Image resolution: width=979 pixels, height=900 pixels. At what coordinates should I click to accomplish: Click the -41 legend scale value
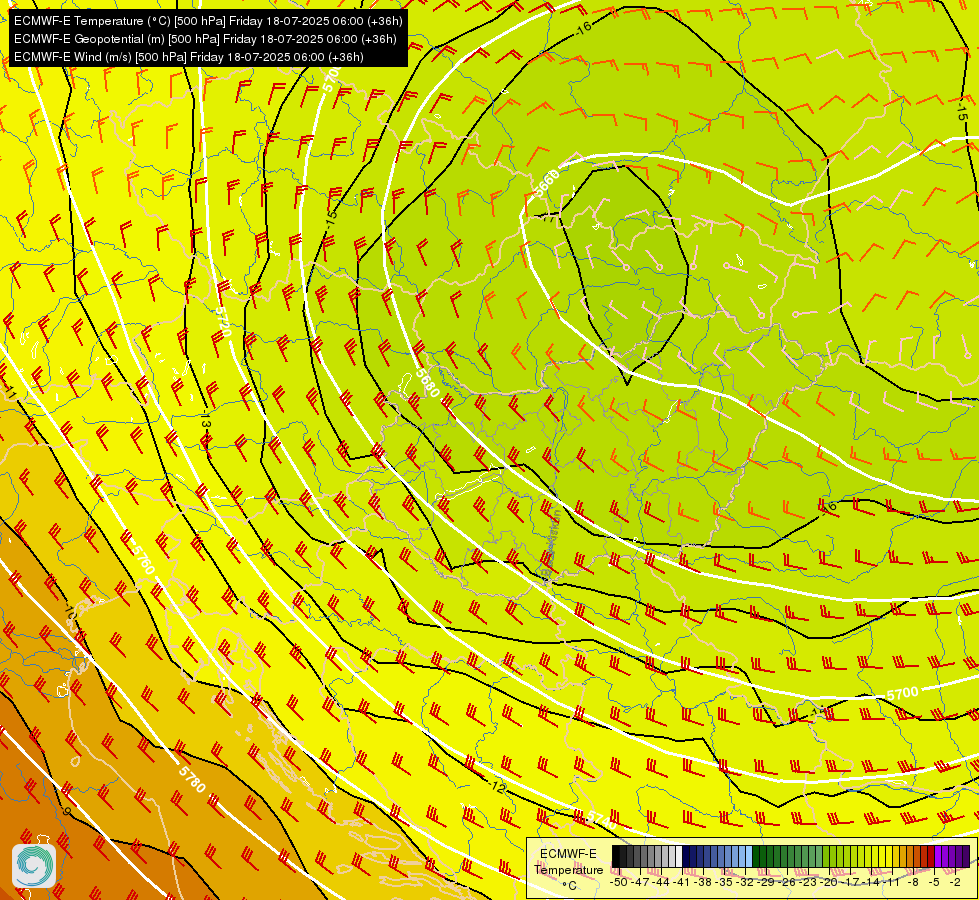681,882
